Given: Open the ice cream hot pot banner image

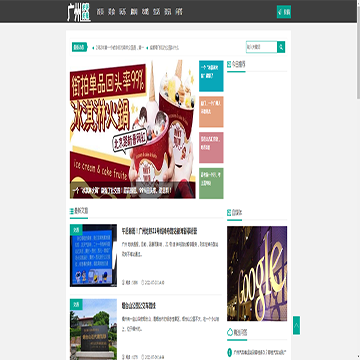Looking at the screenshot, I should coord(133,129).
